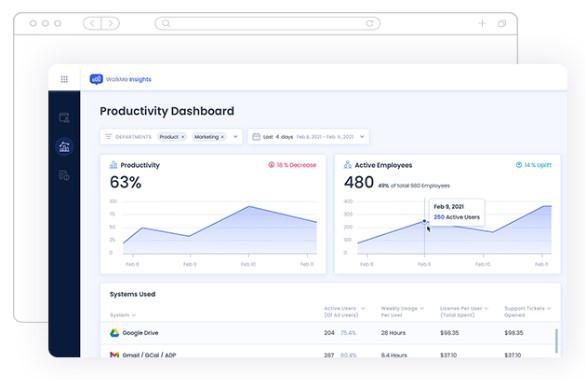
Task: Click the tabs overview icon in background browser
Action: click(x=502, y=23)
